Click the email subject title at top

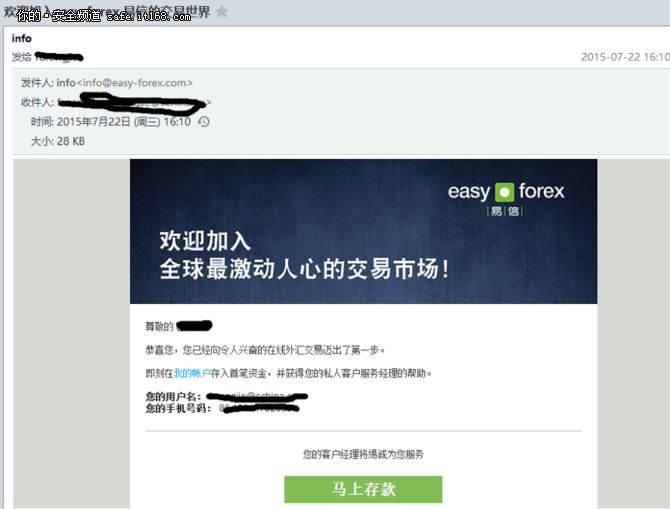click(x=107, y=12)
